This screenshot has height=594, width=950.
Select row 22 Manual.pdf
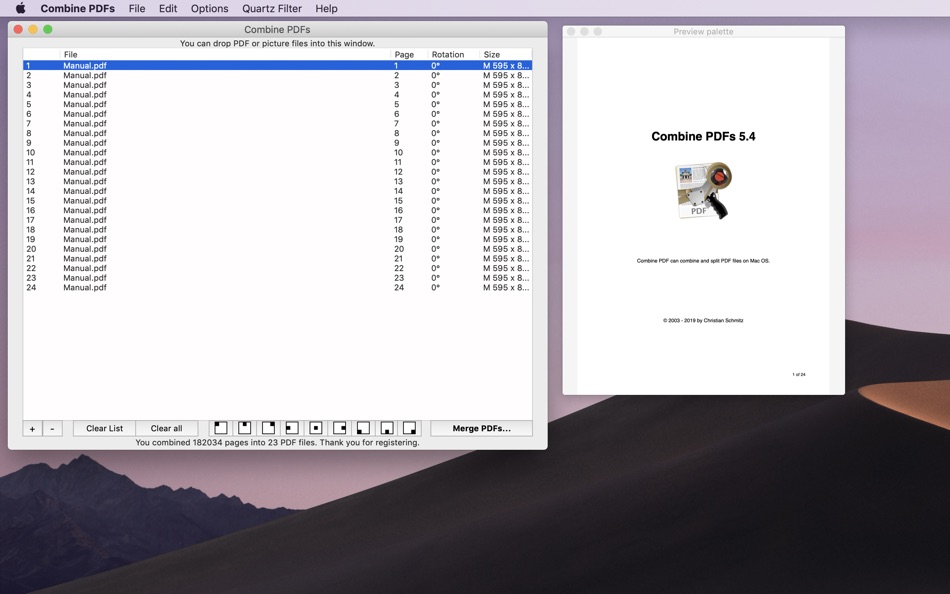(x=277, y=269)
